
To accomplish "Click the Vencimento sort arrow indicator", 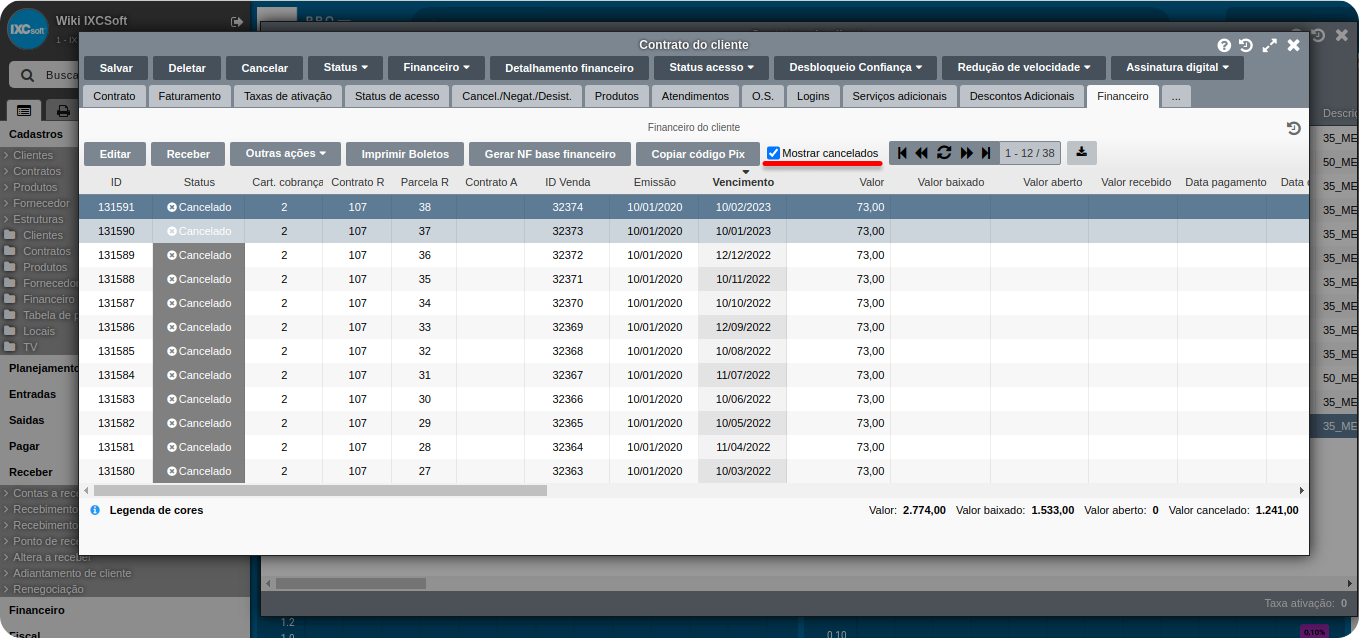I will tap(745, 172).
